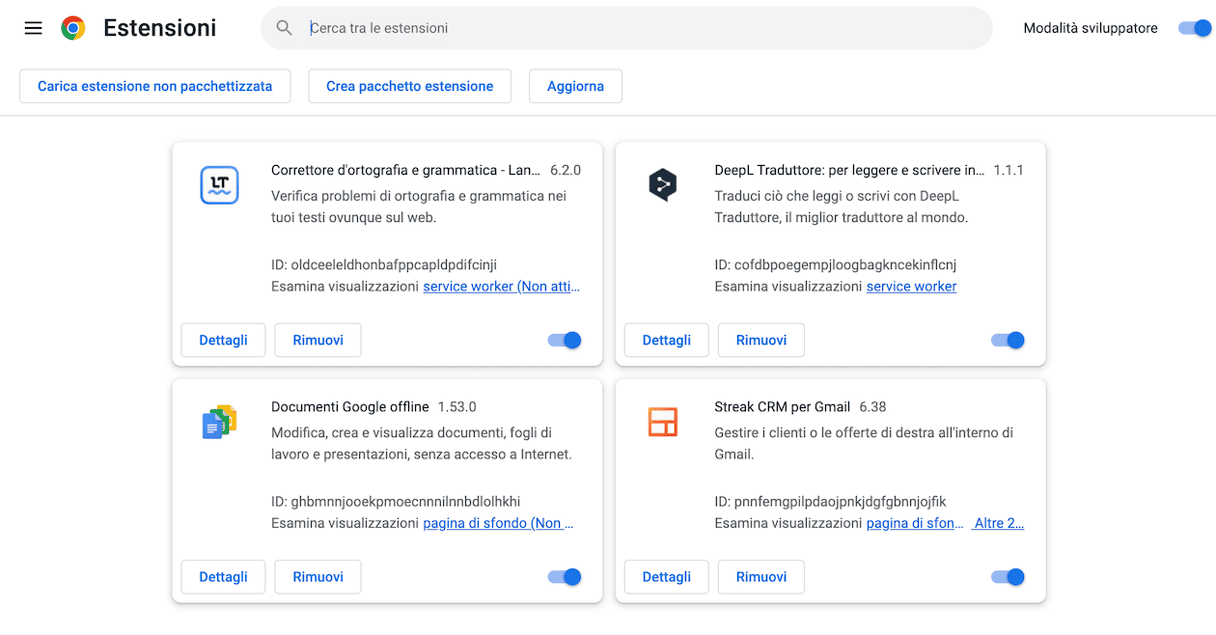This screenshot has width=1216, height=635.
Task: Click the DeepL Traduttore title text
Action: tap(849, 170)
